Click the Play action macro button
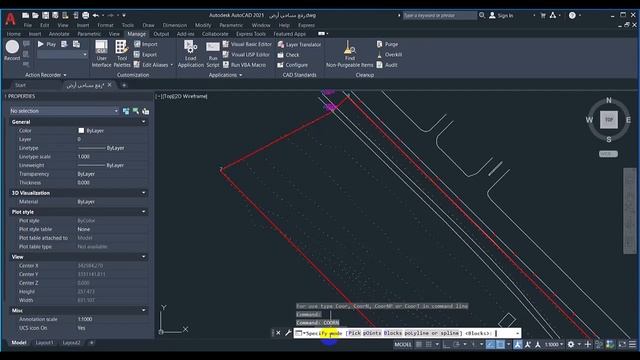The height and width of the screenshot is (360, 640). [x=47, y=44]
